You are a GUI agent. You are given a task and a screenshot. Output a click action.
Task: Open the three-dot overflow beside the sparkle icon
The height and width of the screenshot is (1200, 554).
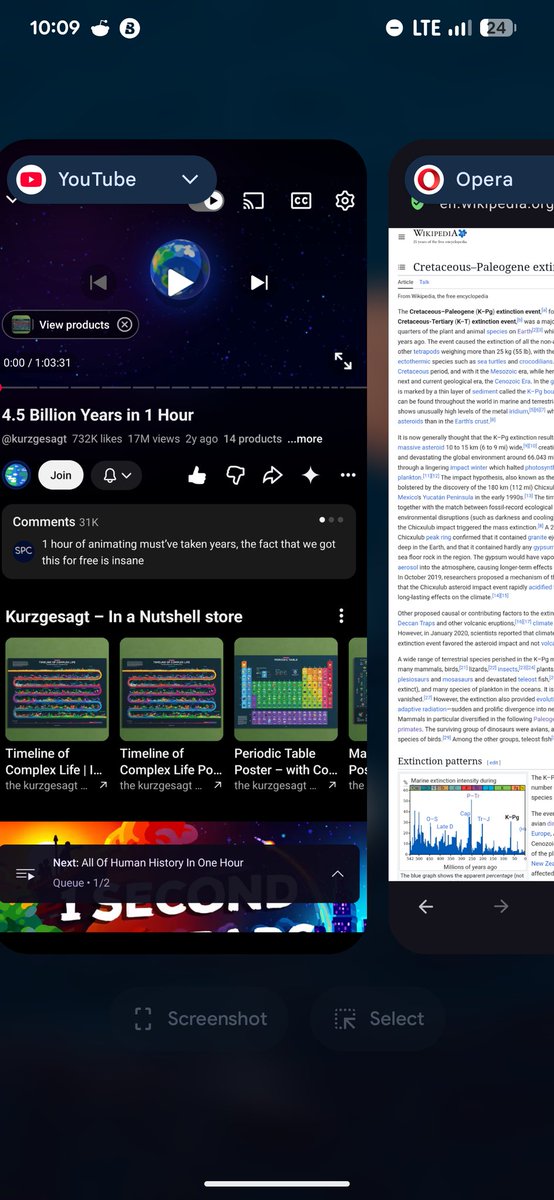pyautogui.click(x=348, y=476)
